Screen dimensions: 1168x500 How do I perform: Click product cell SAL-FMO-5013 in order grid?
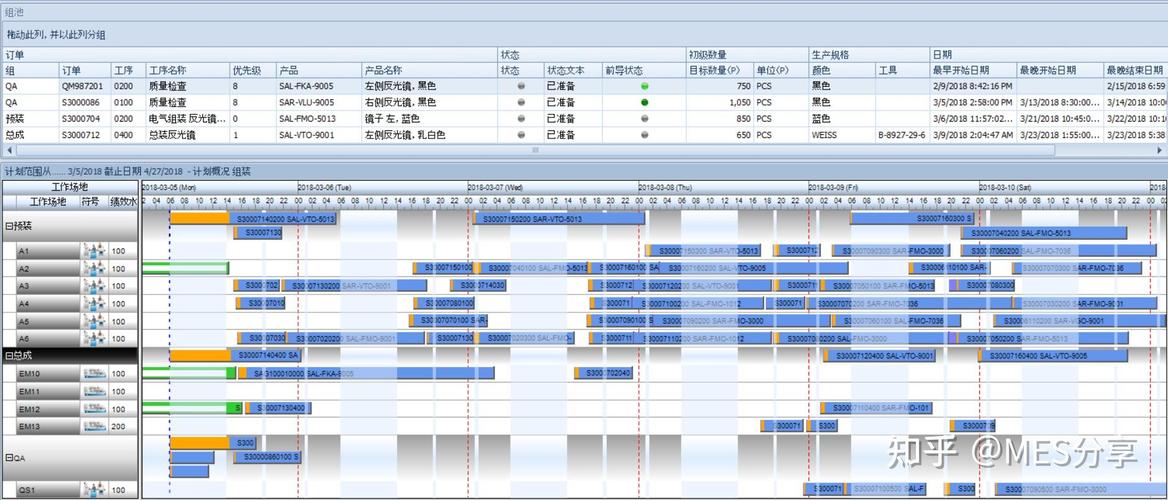tap(319, 119)
